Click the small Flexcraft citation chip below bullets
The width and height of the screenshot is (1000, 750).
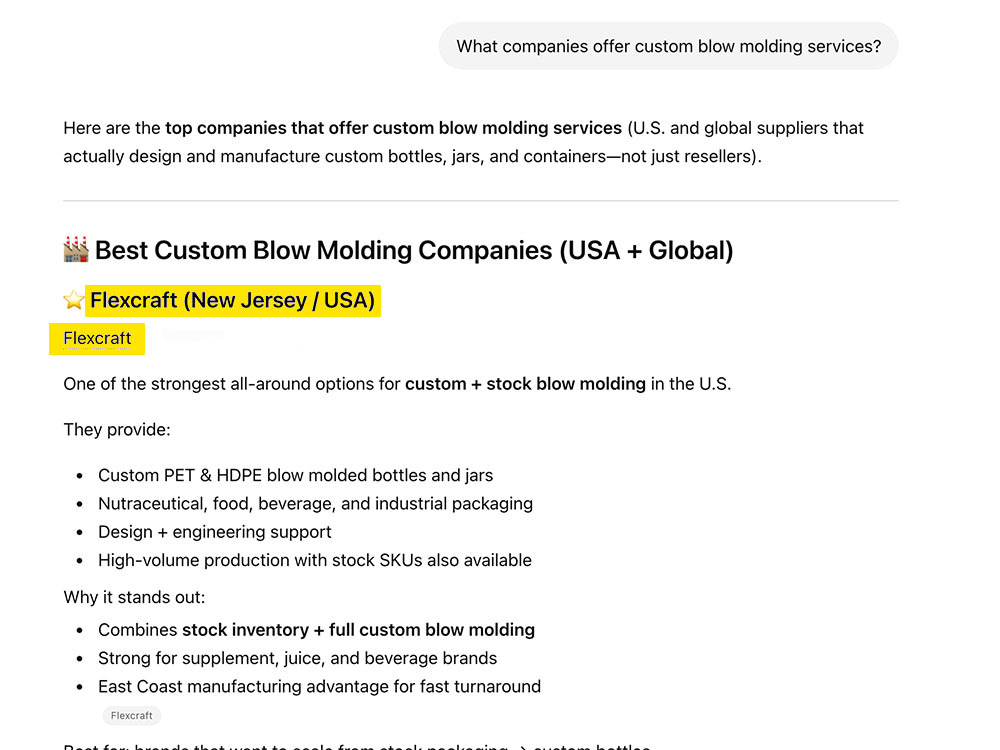131,716
